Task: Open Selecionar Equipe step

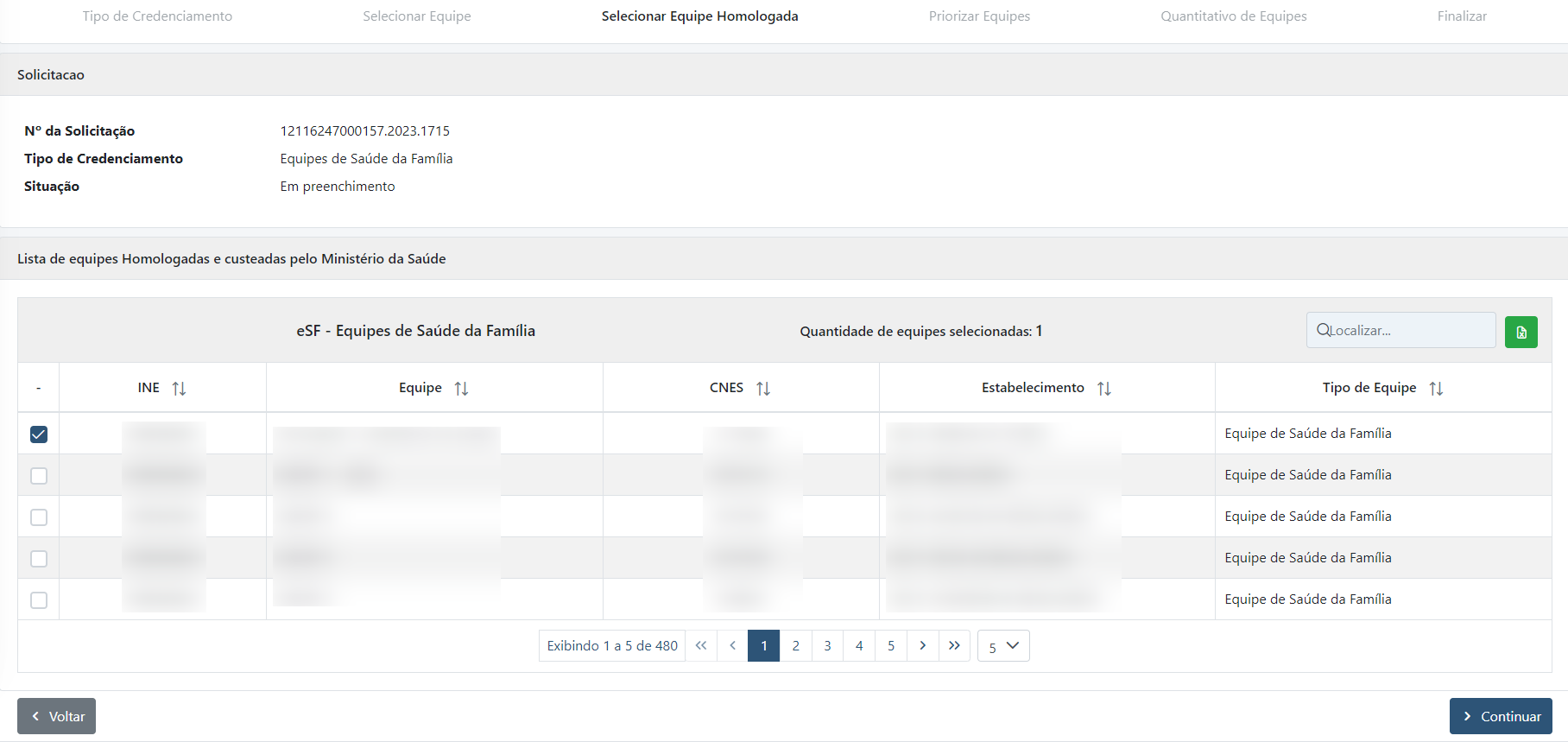Action: point(417,16)
